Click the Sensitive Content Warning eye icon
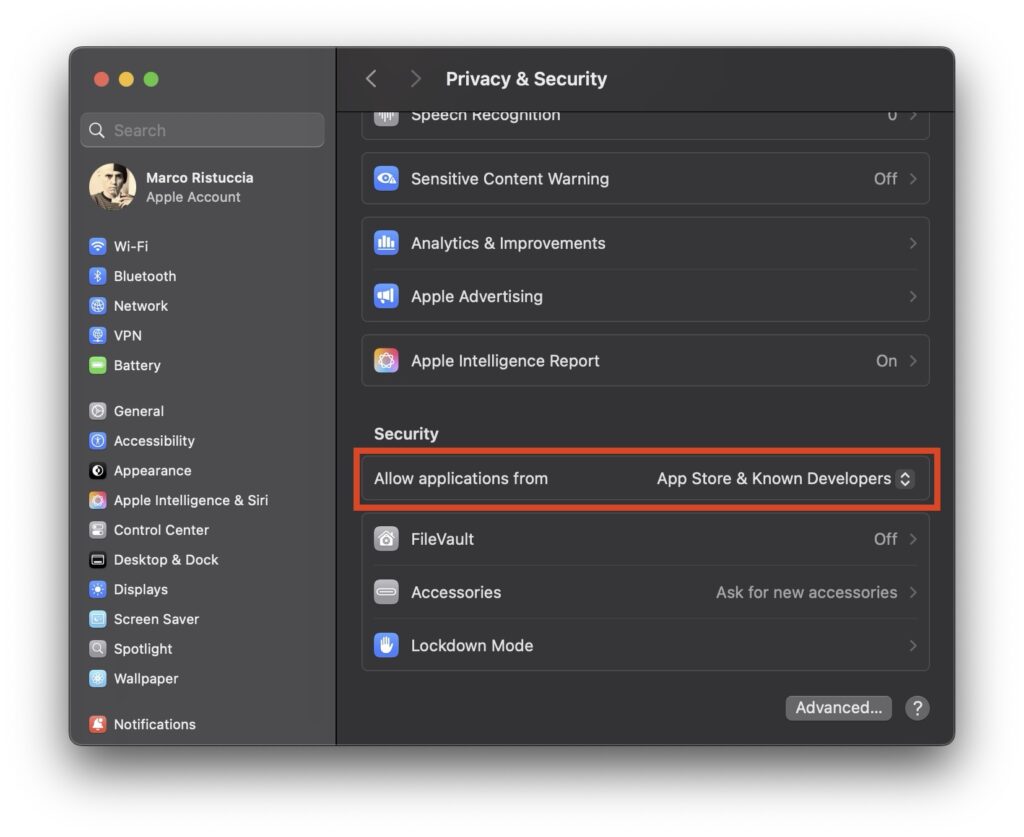The height and width of the screenshot is (837, 1024). [x=386, y=178]
